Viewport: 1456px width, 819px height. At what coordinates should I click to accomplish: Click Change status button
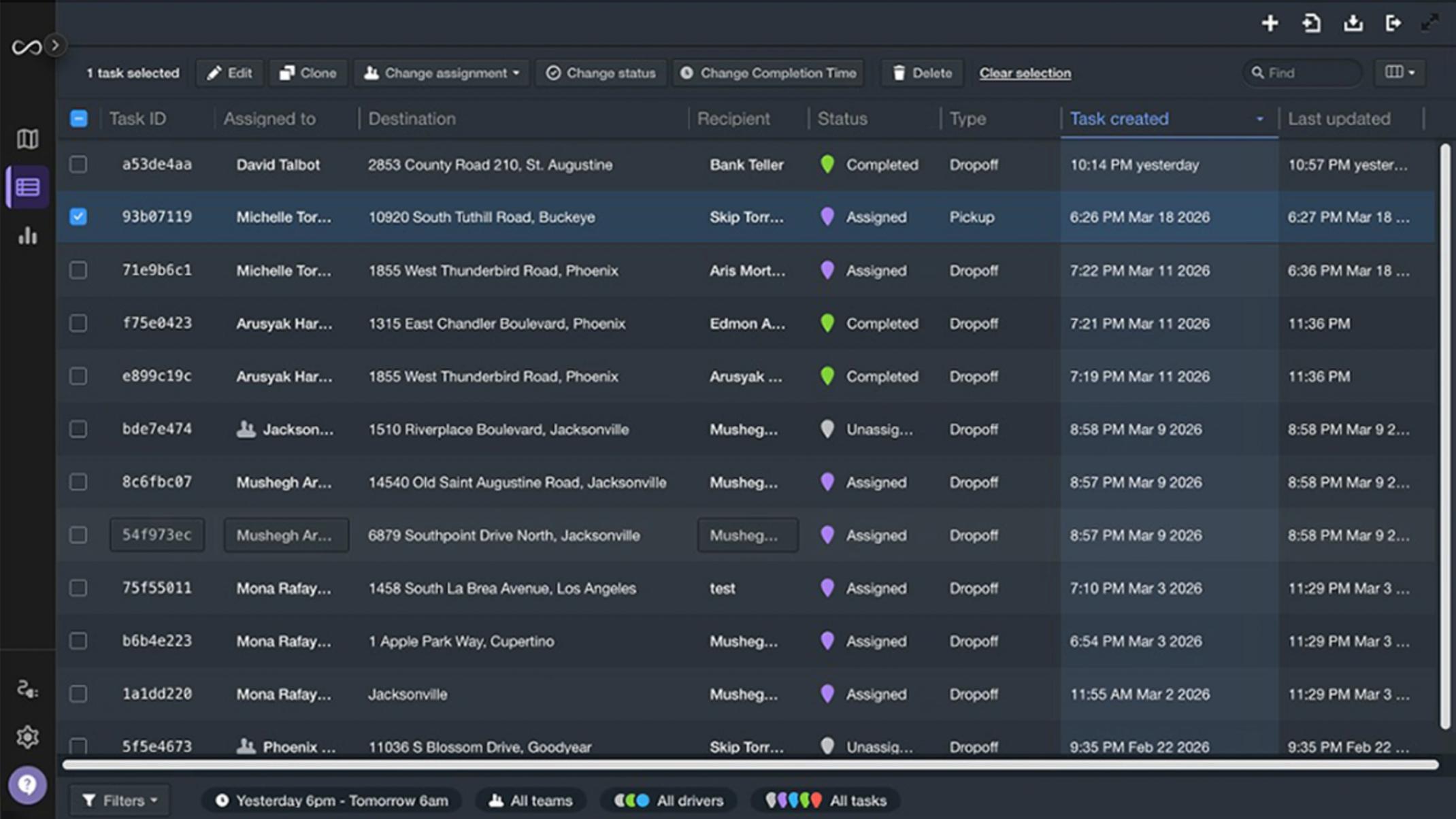tap(601, 73)
